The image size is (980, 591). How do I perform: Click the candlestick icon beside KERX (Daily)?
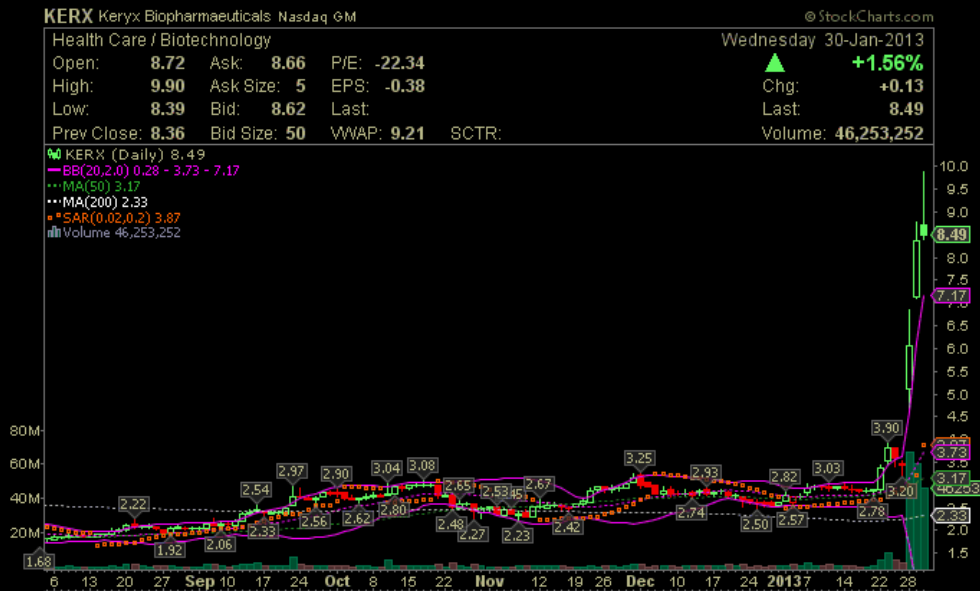tap(54, 154)
